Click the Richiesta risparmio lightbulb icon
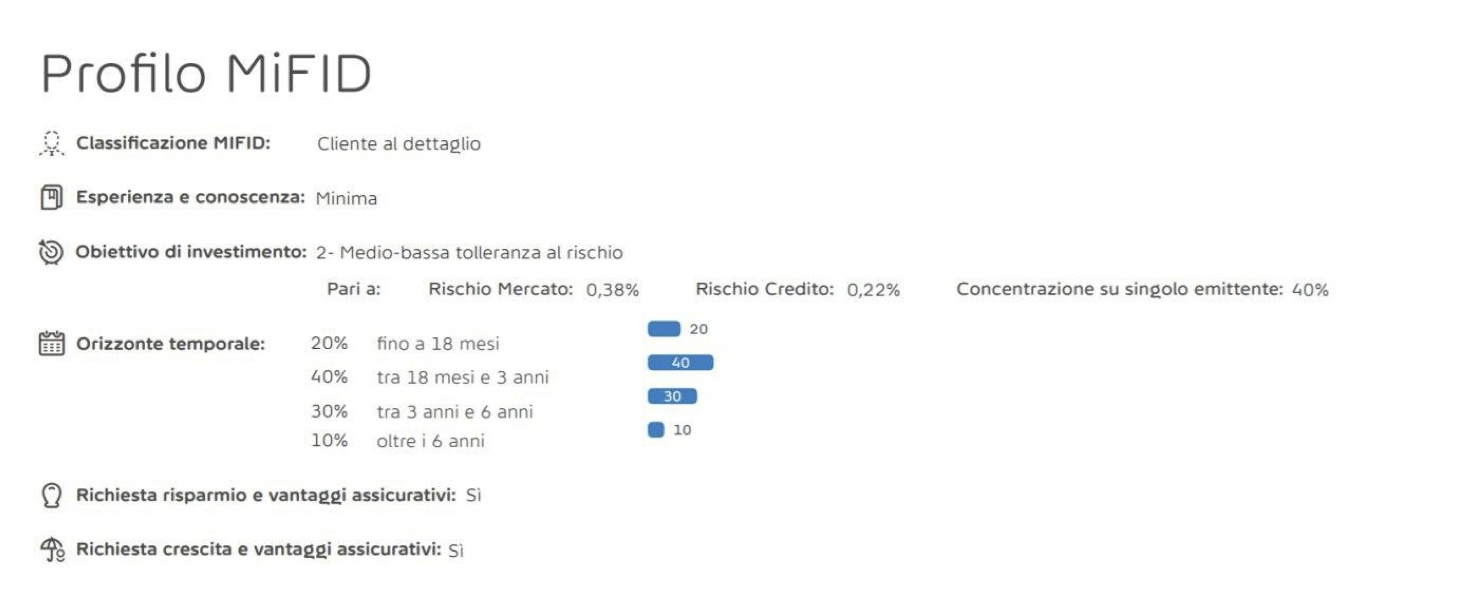 click(52, 495)
